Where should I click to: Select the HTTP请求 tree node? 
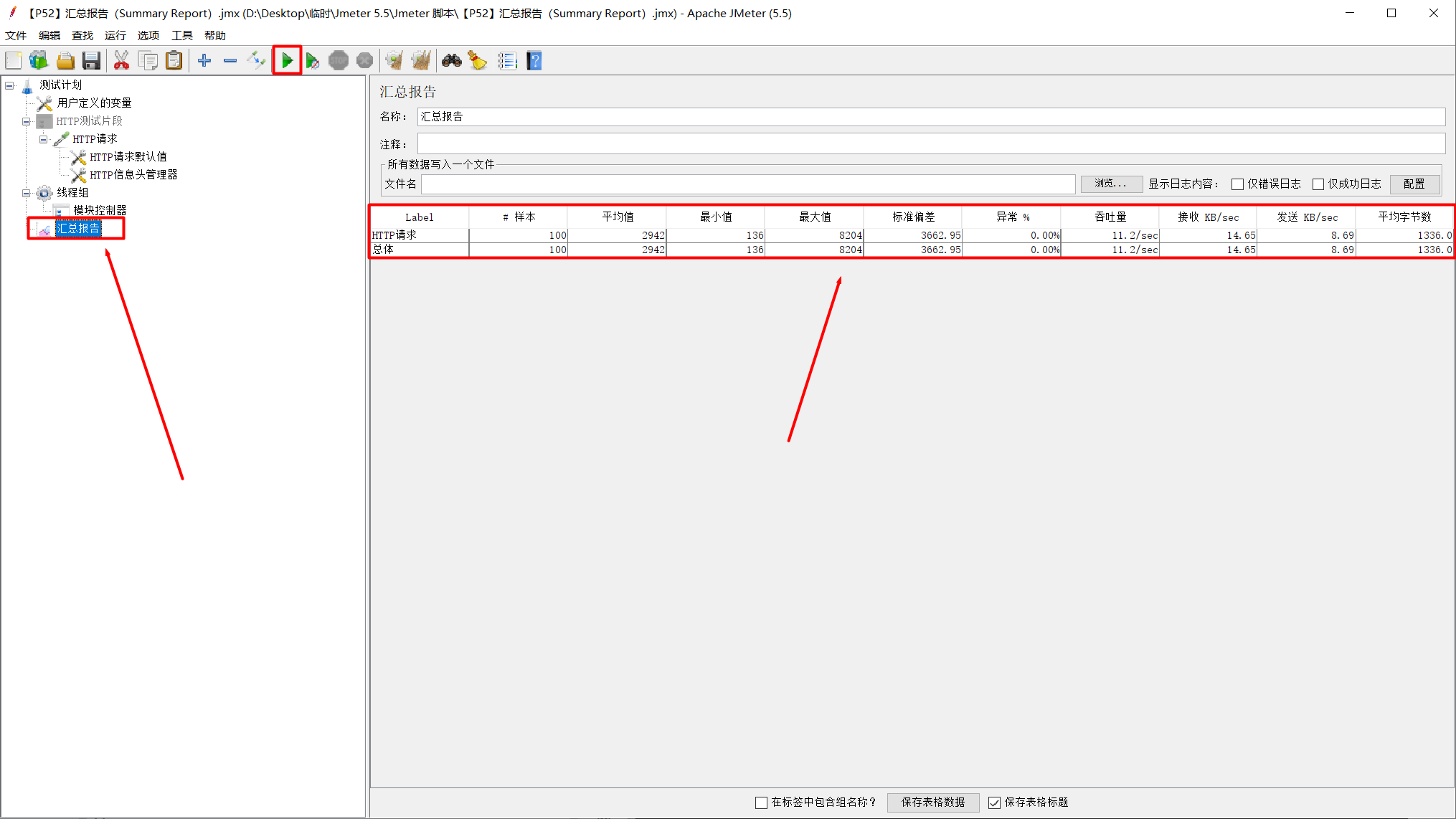[95, 138]
